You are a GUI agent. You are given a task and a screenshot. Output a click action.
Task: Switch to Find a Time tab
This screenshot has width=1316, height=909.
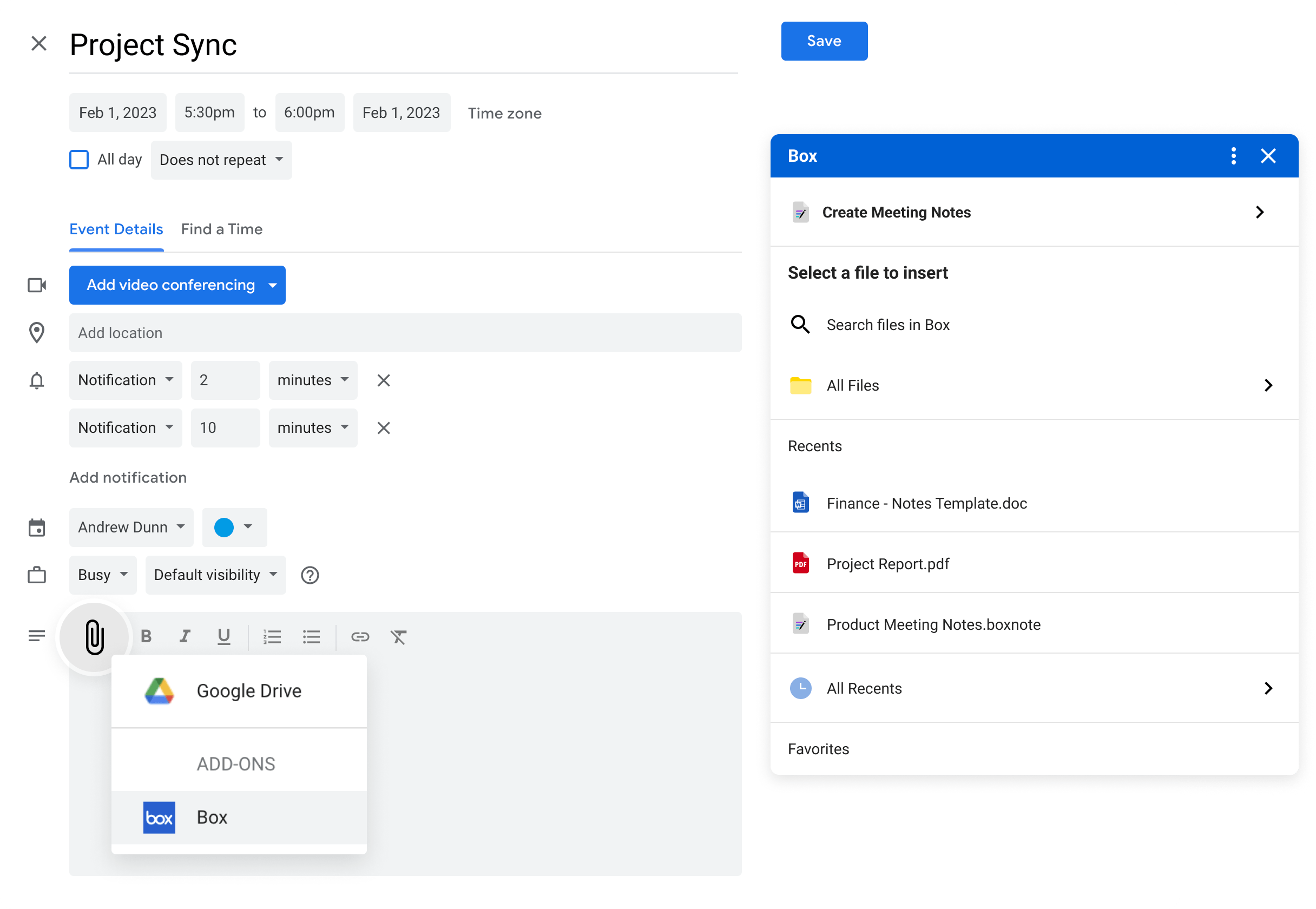221,229
